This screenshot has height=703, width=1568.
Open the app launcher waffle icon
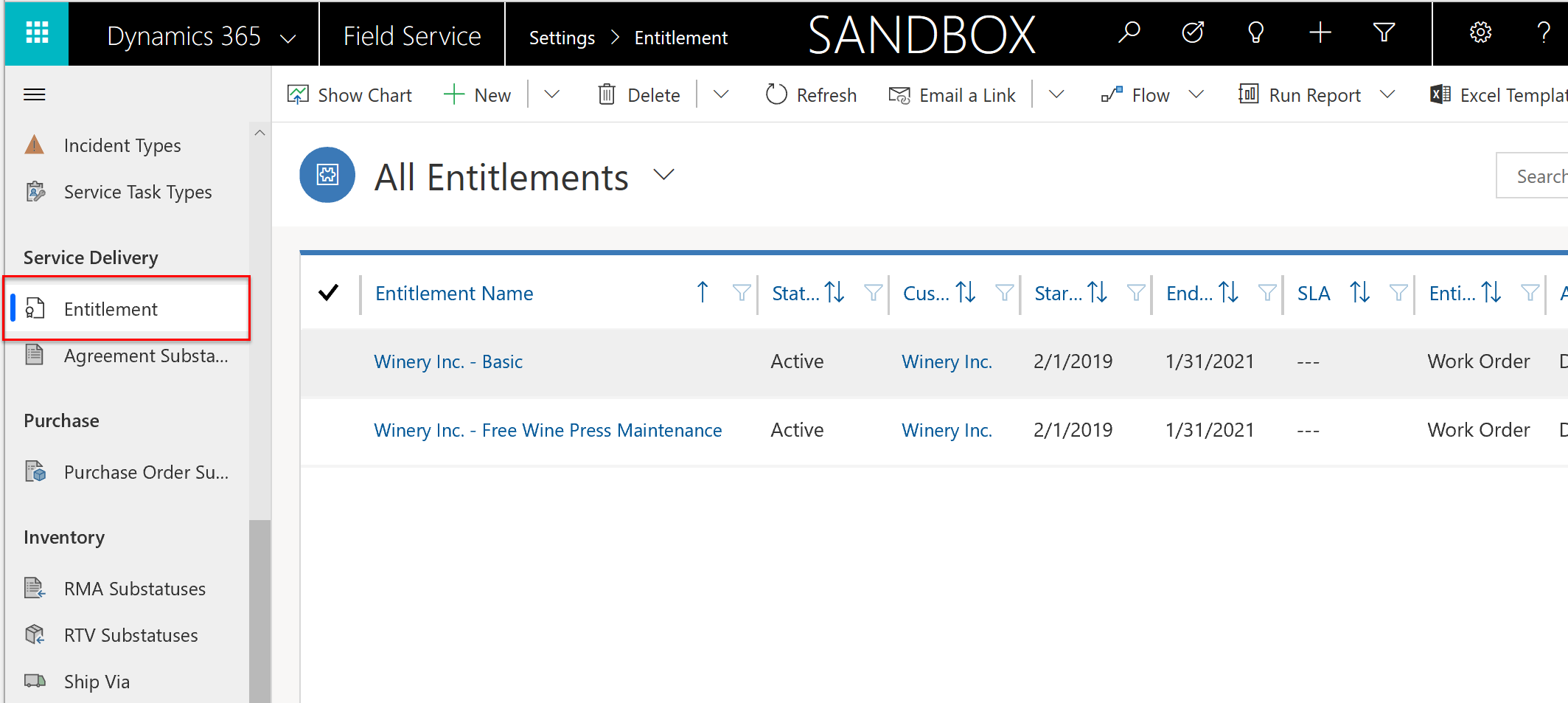tap(37, 33)
